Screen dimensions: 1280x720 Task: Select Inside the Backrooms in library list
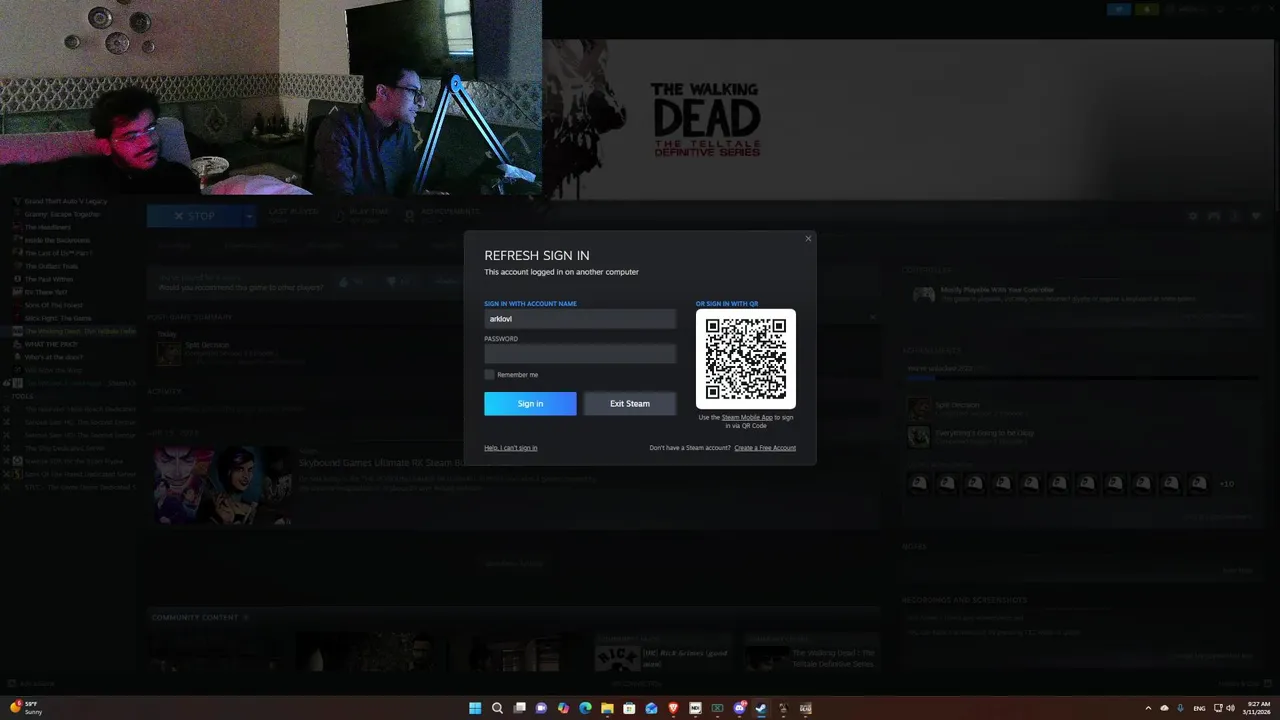(x=57, y=240)
